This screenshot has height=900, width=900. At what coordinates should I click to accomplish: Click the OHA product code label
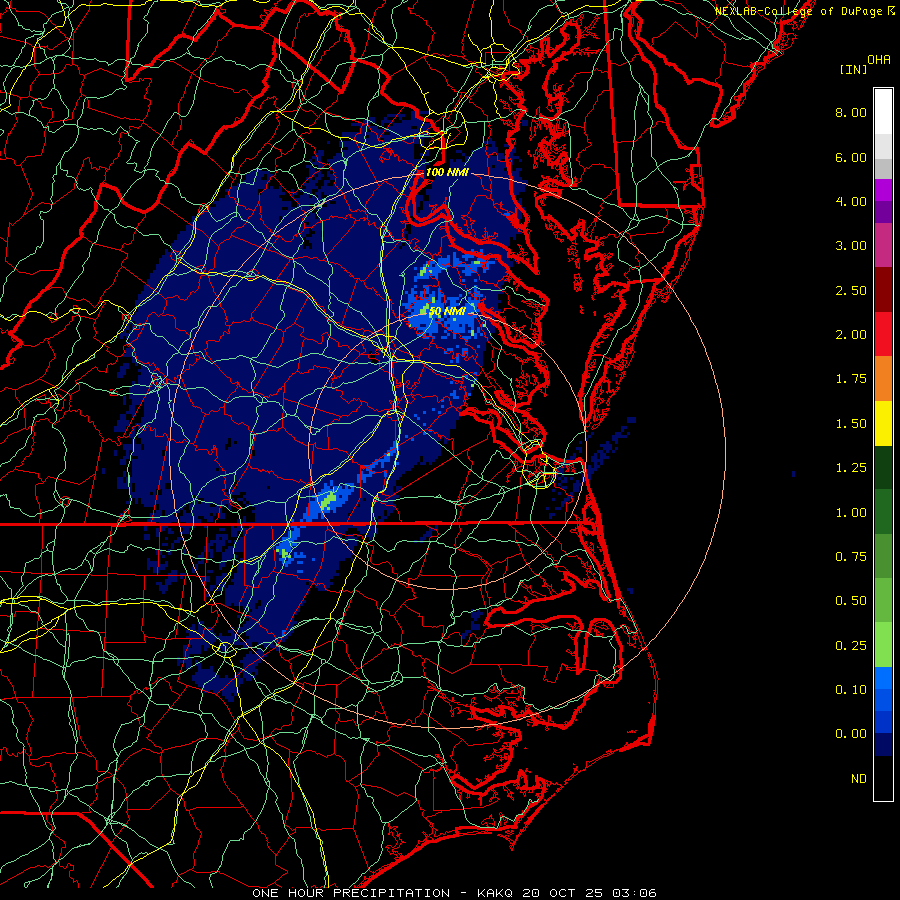tap(879, 60)
